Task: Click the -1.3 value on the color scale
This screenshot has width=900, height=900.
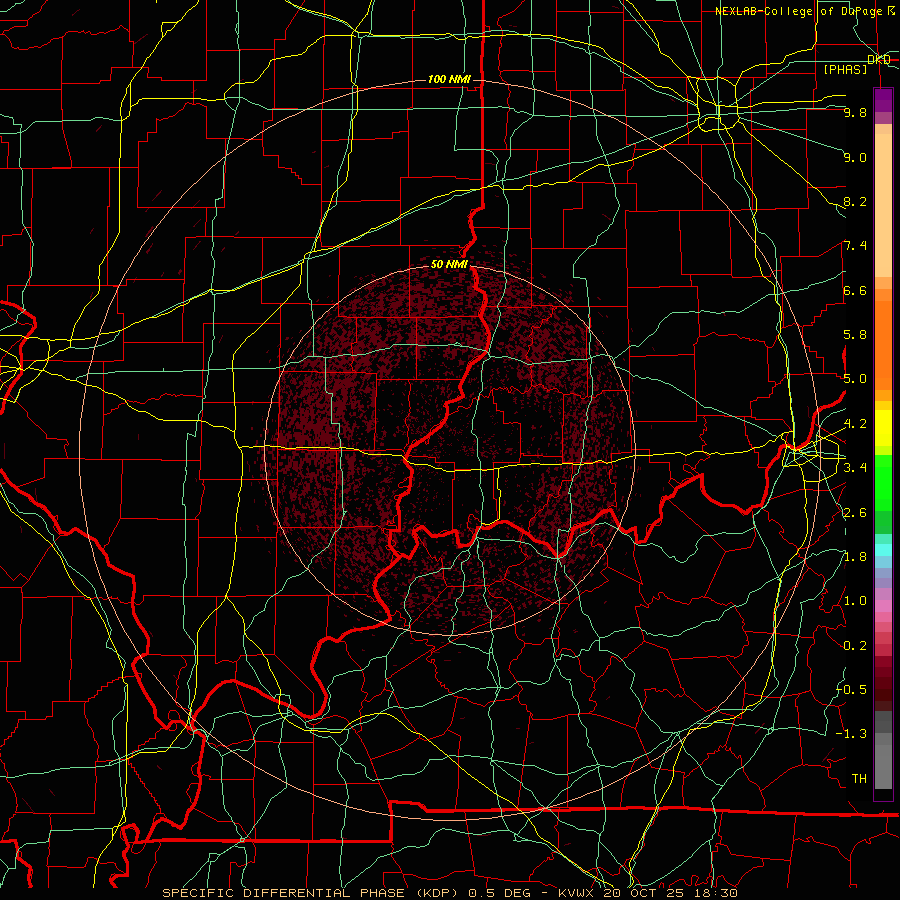Action: coord(852,734)
